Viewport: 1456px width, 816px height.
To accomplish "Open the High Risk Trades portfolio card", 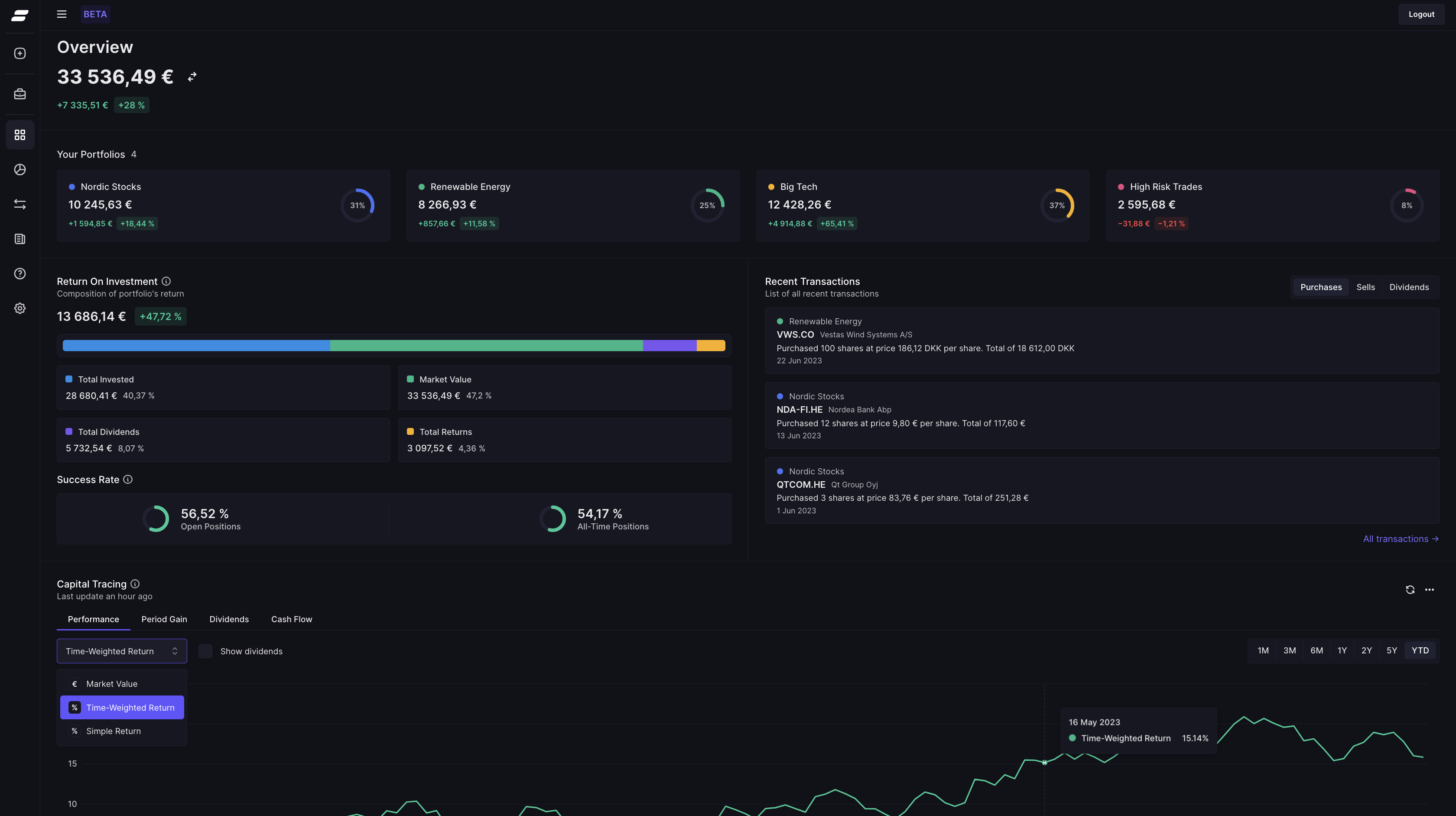I will click(x=1273, y=206).
